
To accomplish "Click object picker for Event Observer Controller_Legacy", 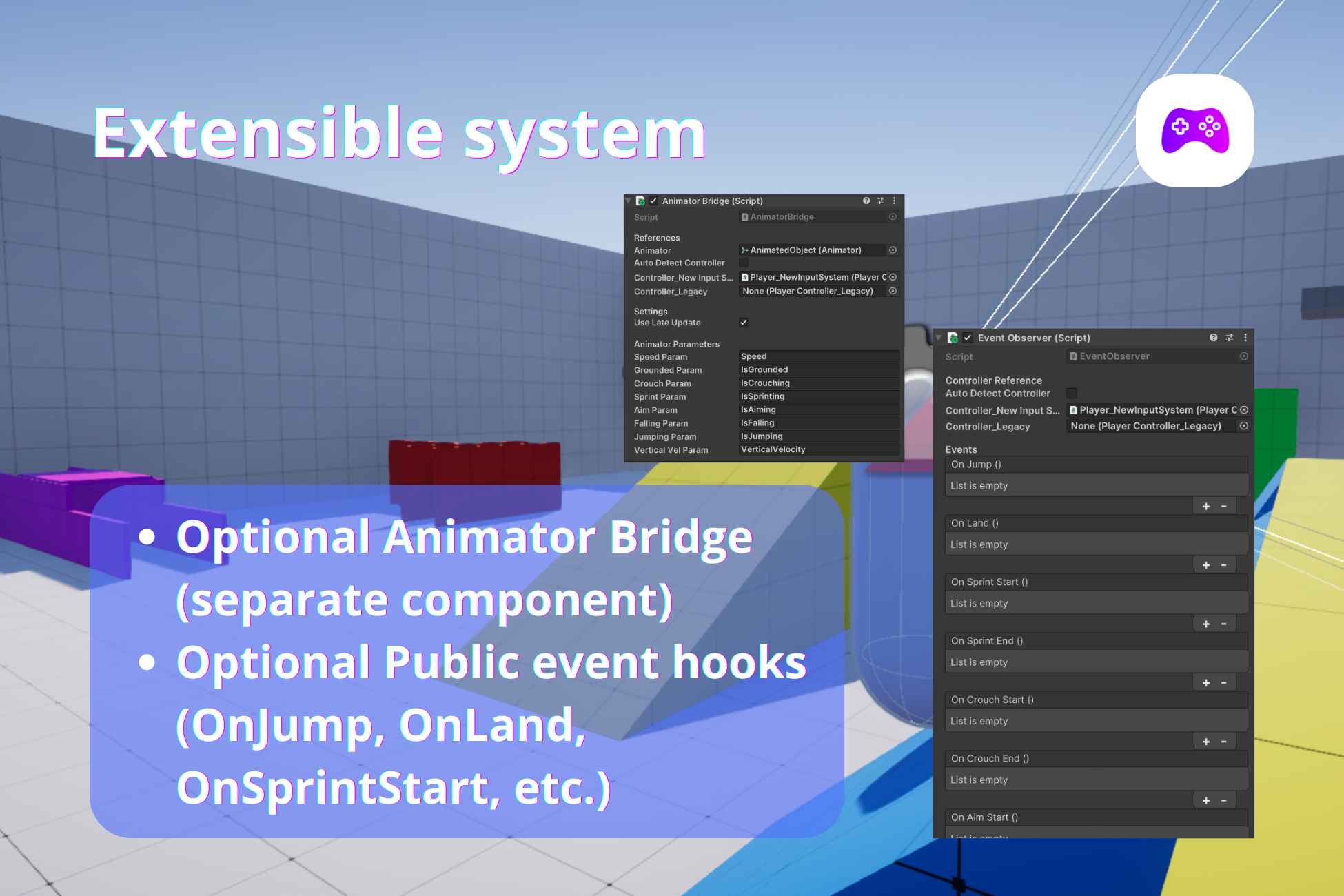I will coord(1244,426).
